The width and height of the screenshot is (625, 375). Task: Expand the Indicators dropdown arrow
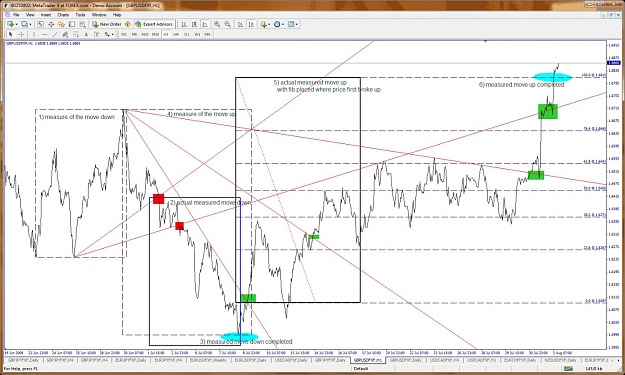pyautogui.click(x=269, y=24)
